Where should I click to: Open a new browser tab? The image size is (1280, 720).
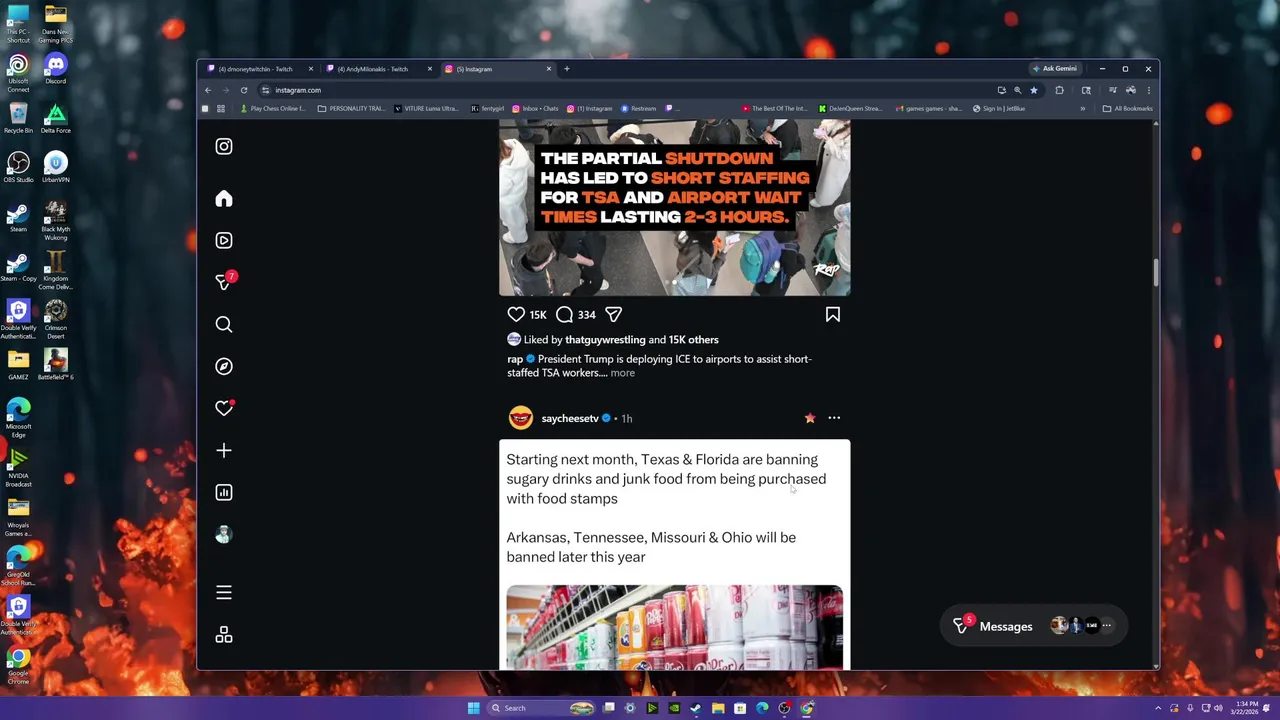click(566, 69)
